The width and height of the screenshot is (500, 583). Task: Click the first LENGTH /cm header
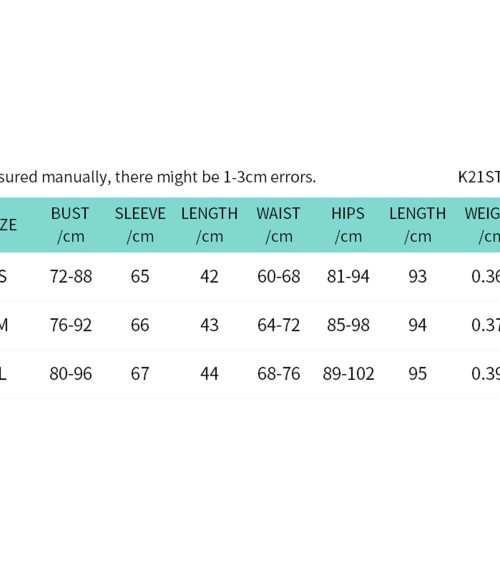click(x=209, y=225)
